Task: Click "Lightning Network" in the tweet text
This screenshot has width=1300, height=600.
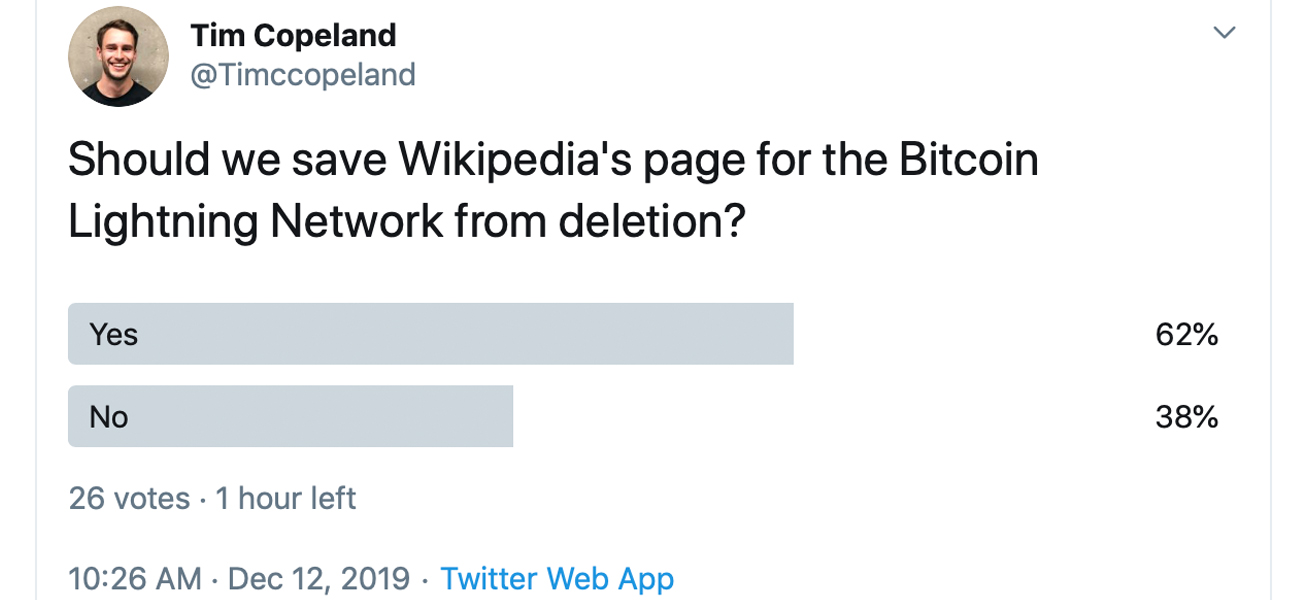Action: pyautogui.click(x=255, y=222)
